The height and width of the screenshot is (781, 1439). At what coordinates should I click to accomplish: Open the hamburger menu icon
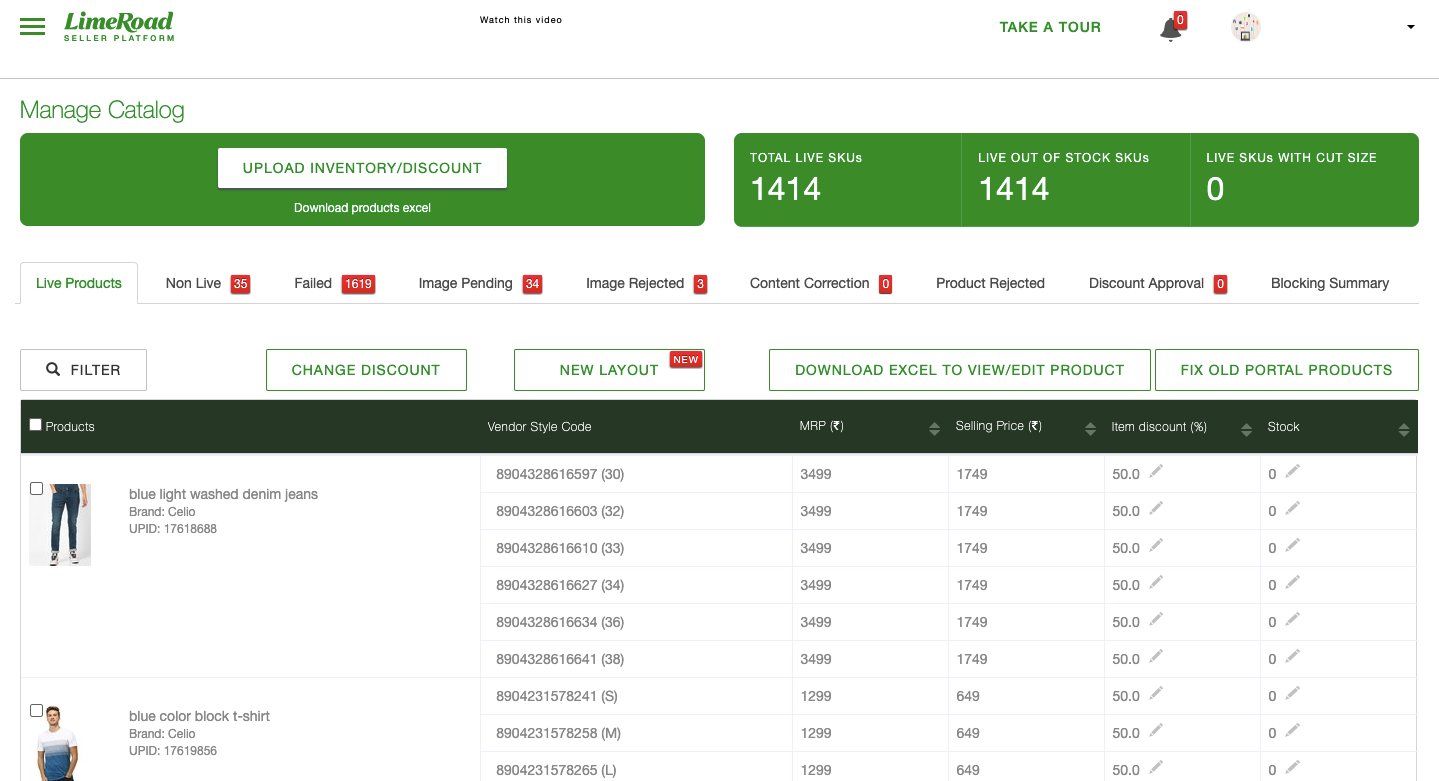pyautogui.click(x=32, y=27)
